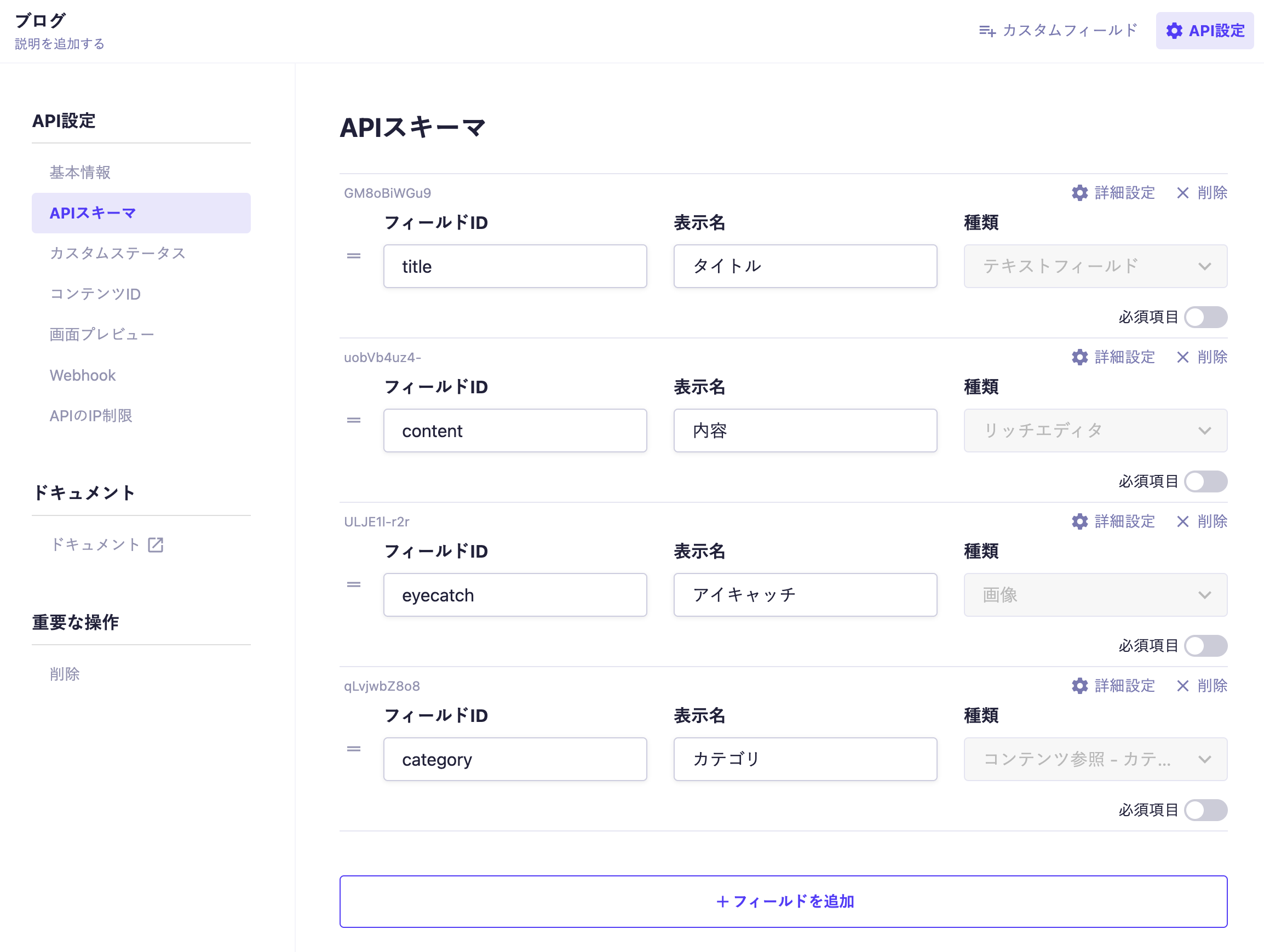The height and width of the screenshot is (952, 1264).
Task: Expand the リッチエディタ type dropdown
Action: [x=1095, y=431]
